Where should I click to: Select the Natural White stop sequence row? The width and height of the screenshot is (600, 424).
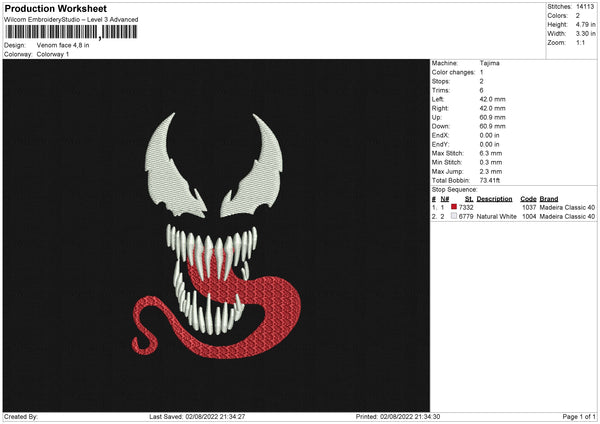pos(512,216)
